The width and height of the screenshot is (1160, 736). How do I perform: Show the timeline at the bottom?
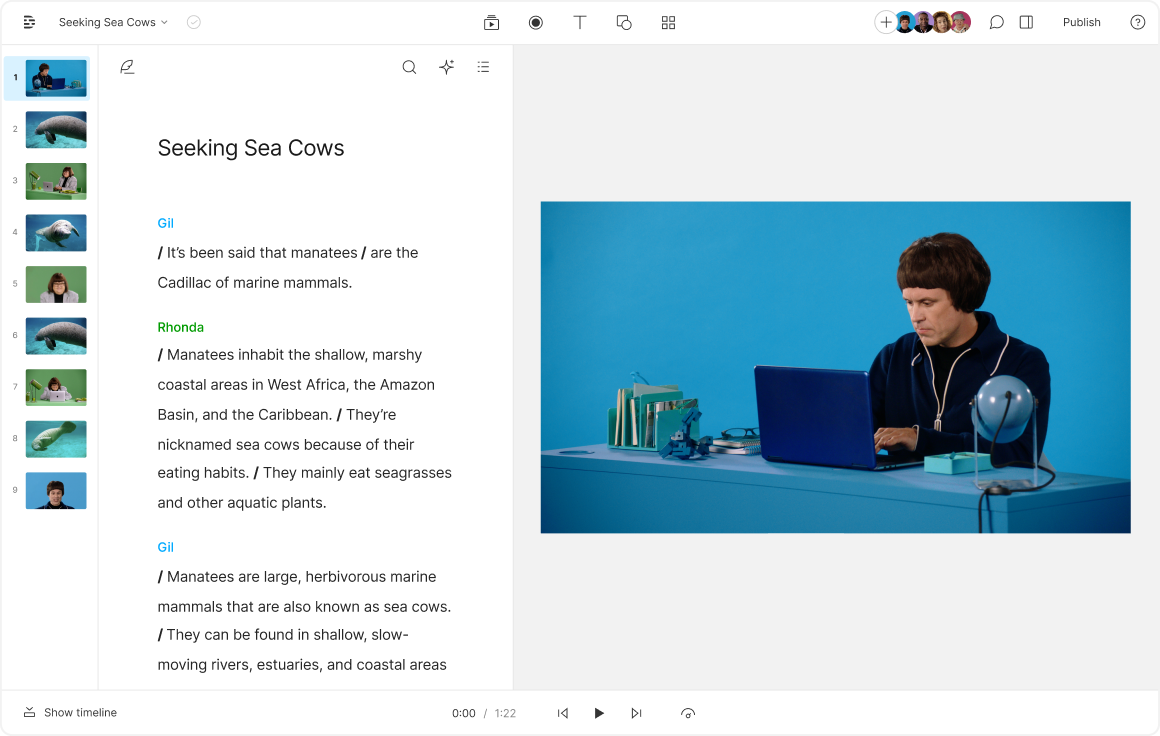[70, 712]
